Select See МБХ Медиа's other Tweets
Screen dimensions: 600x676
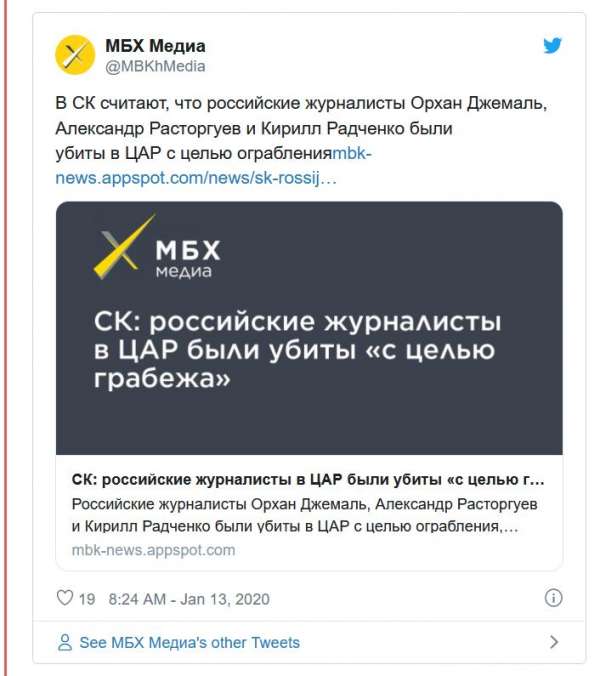pos(189,643)
